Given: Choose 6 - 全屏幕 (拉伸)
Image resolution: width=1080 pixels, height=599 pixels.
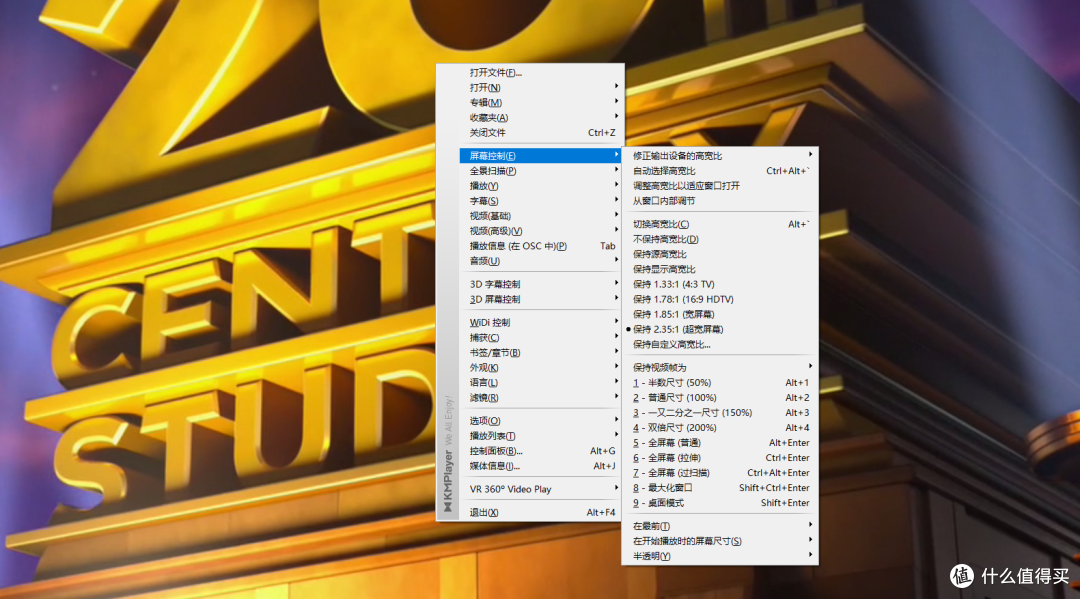Looking at the screenshot, I should pyautogui.click(x=720, y=458).
